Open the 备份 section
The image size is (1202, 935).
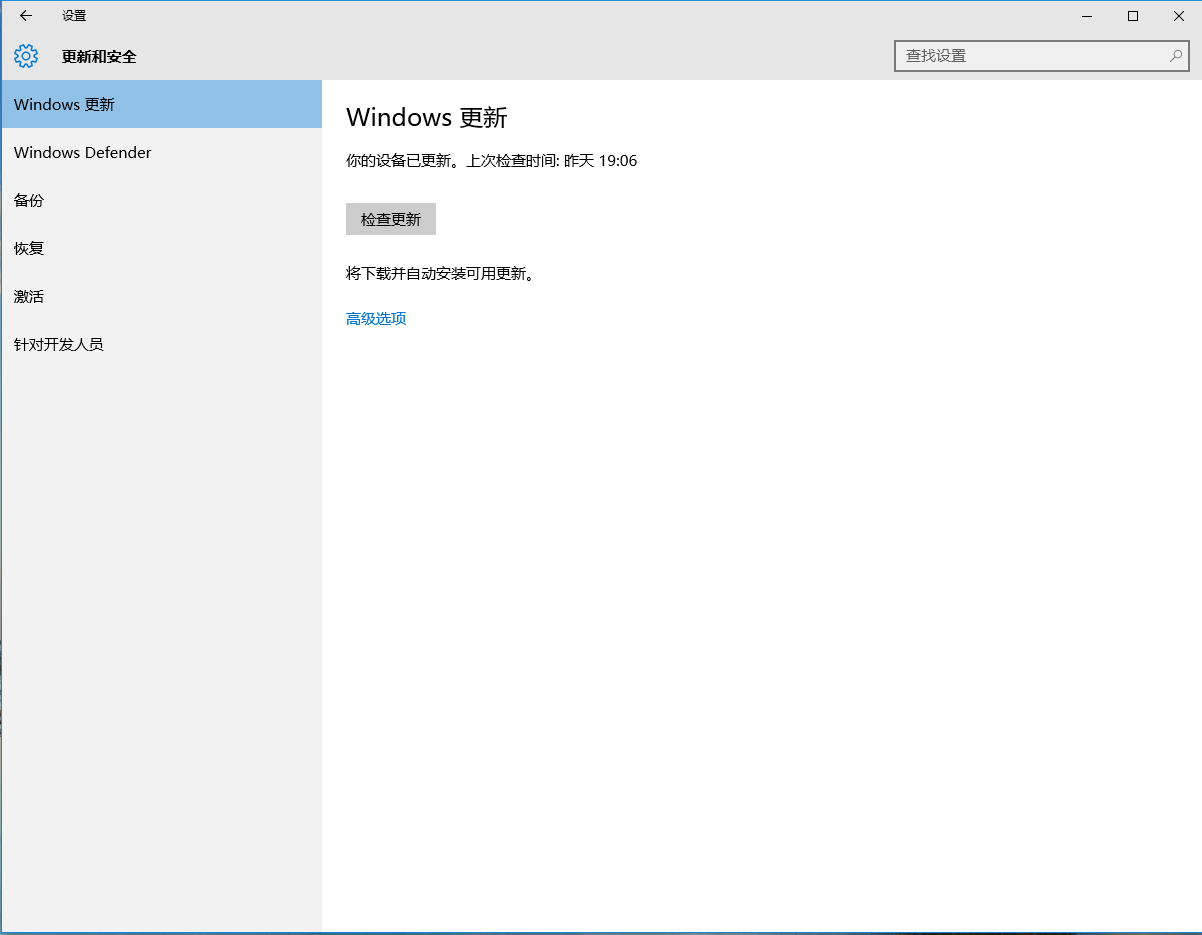click(x=162, y=200)
